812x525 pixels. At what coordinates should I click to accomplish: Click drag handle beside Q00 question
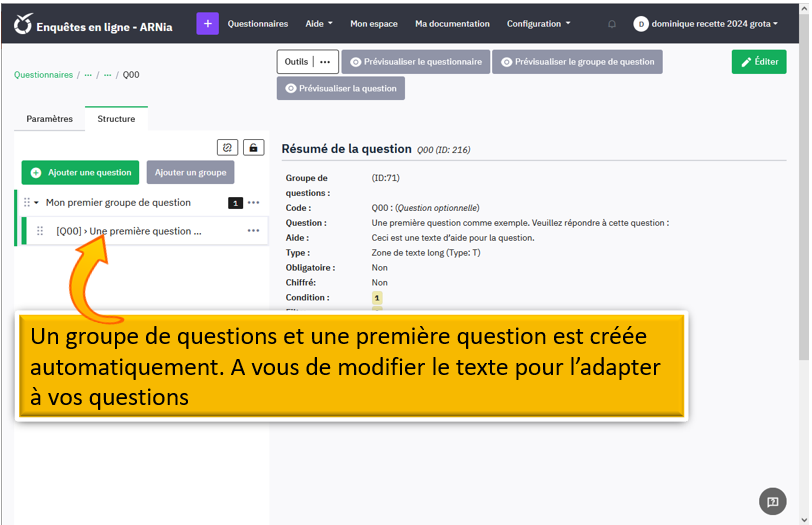[40, 231]
